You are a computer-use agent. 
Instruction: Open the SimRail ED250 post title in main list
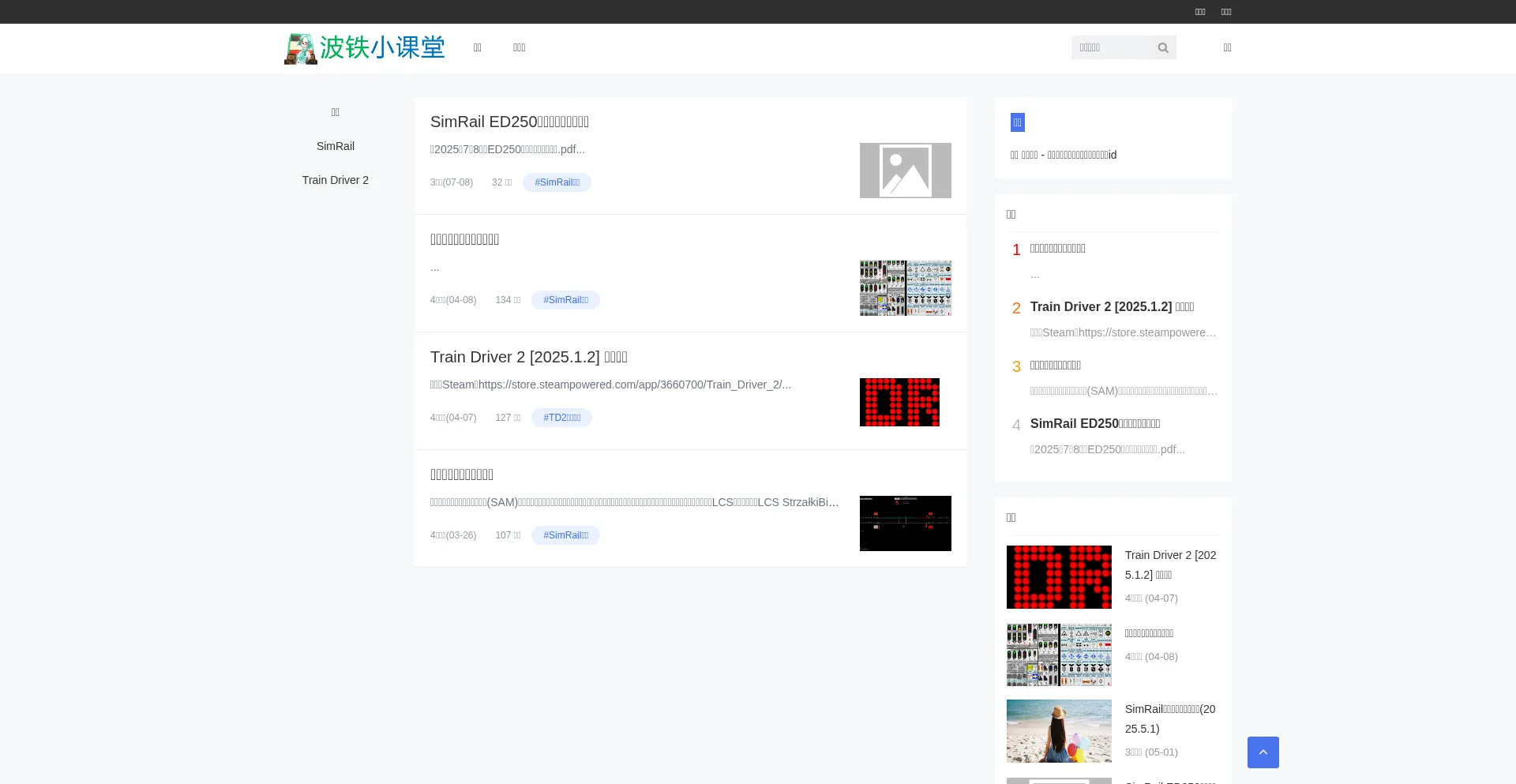509,122
